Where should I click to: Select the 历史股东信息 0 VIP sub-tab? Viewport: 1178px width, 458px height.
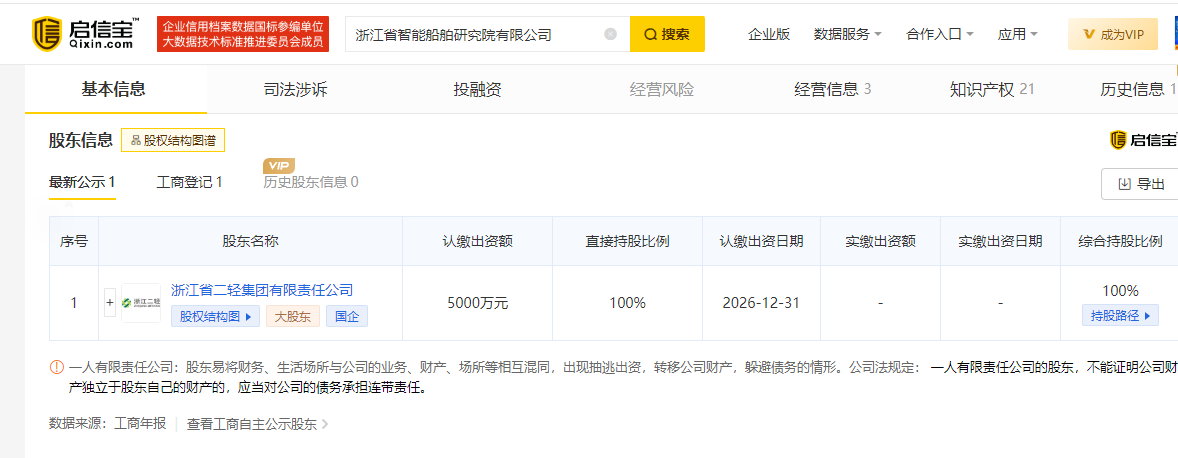311,182
